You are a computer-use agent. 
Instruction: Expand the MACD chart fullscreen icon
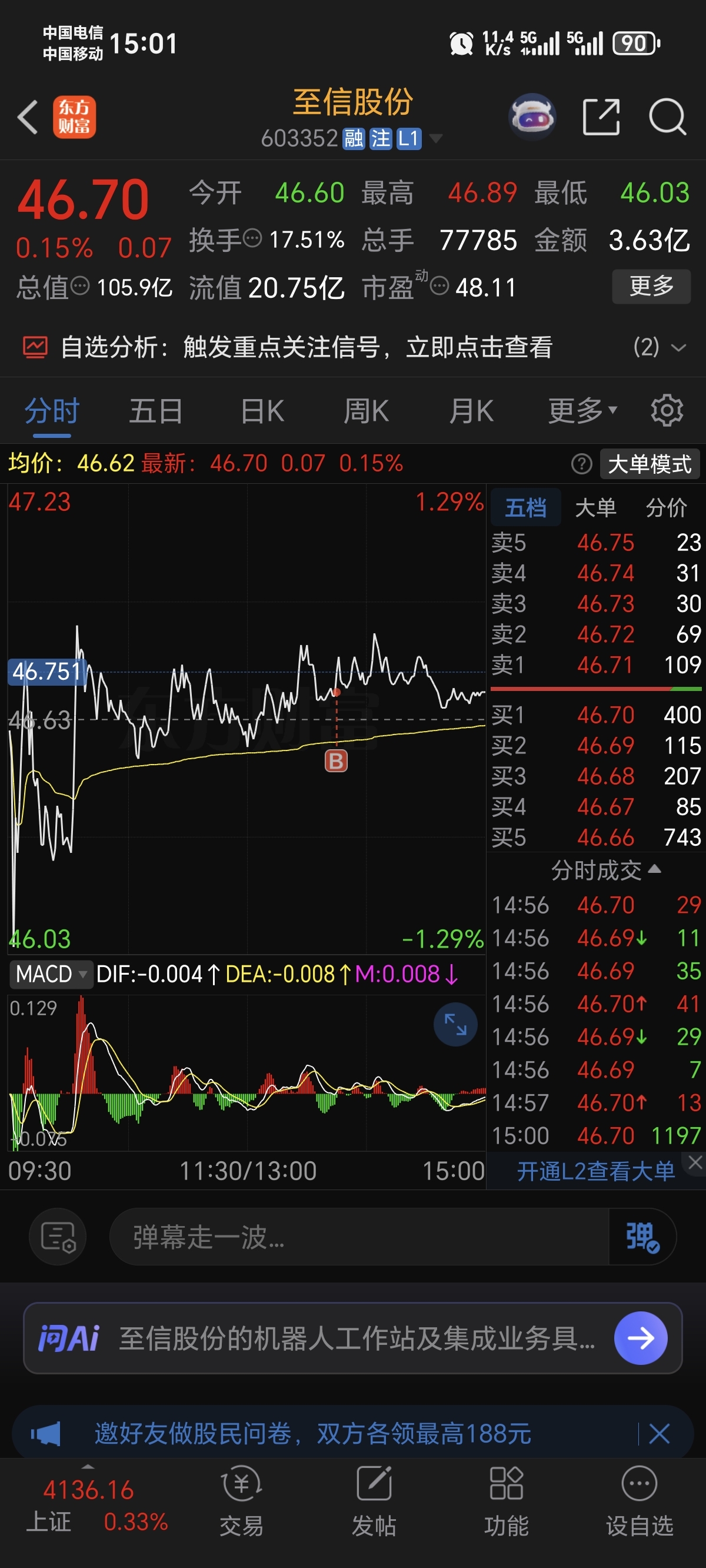[455, 1024]
